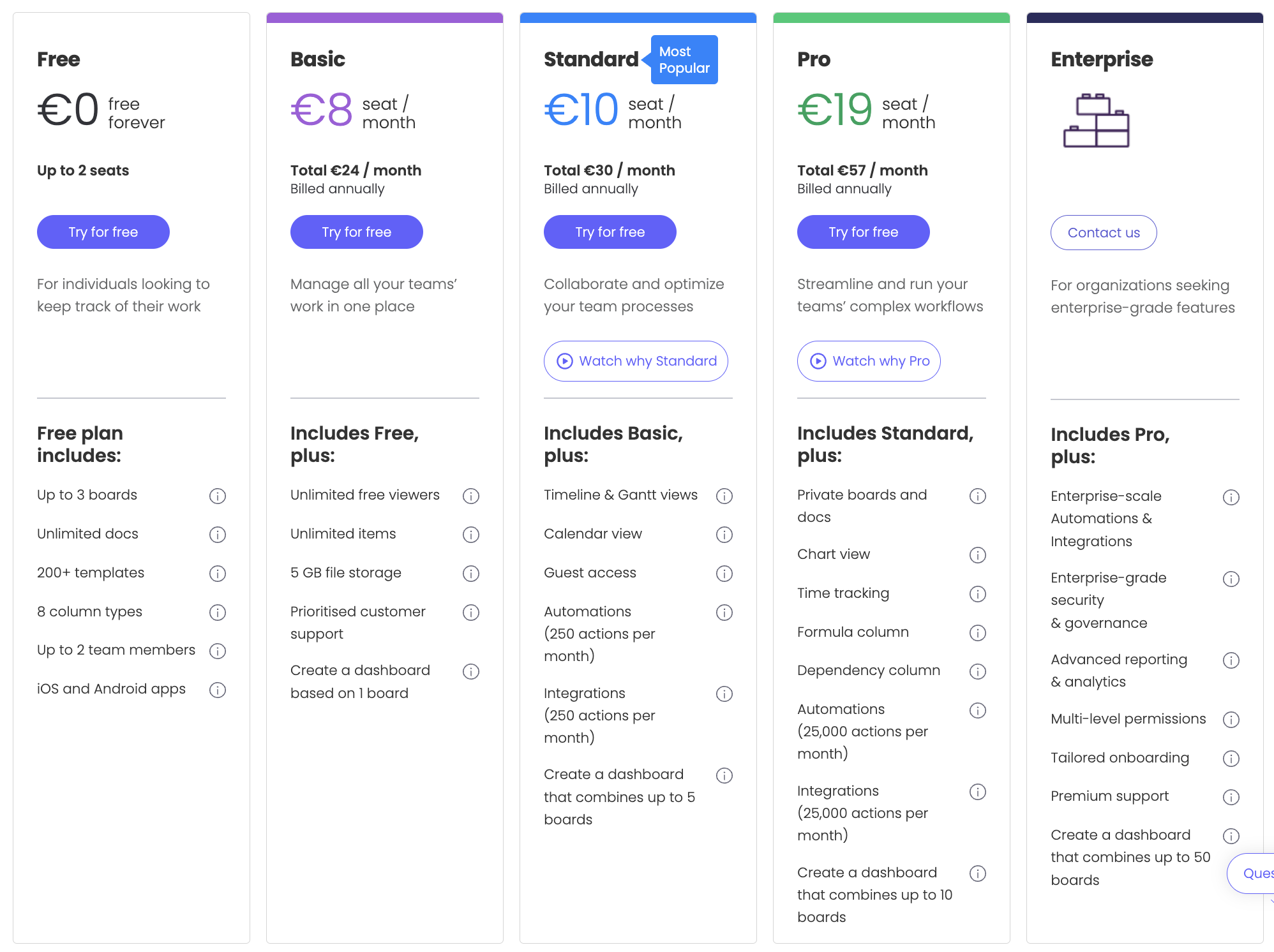View info icon beside "Timeline & Gantt views"

pyautogui.click(x=724, y=496)
